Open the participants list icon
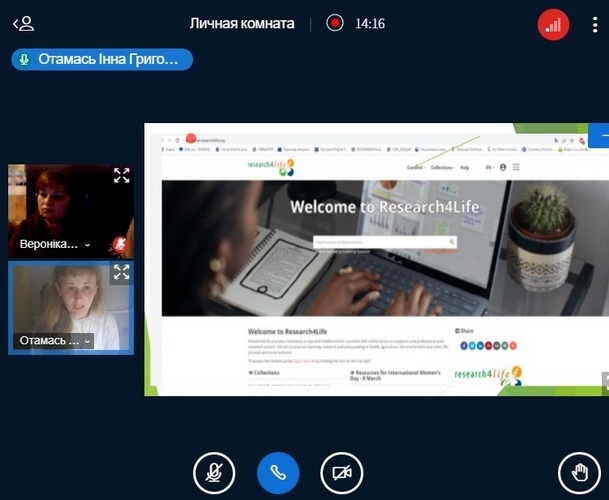Image resolution: width=609 pixels, height=500 pixels. tap(23, 23)
